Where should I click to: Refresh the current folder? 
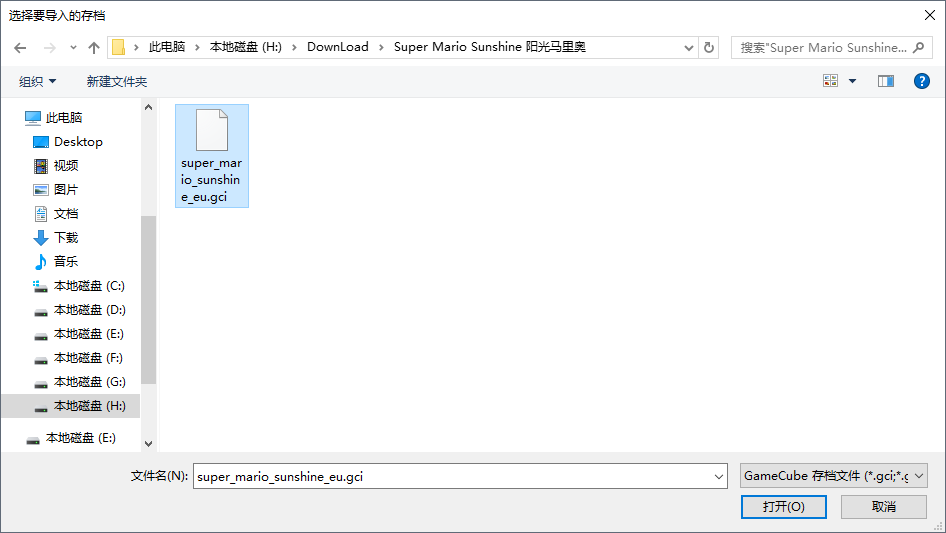709,48
